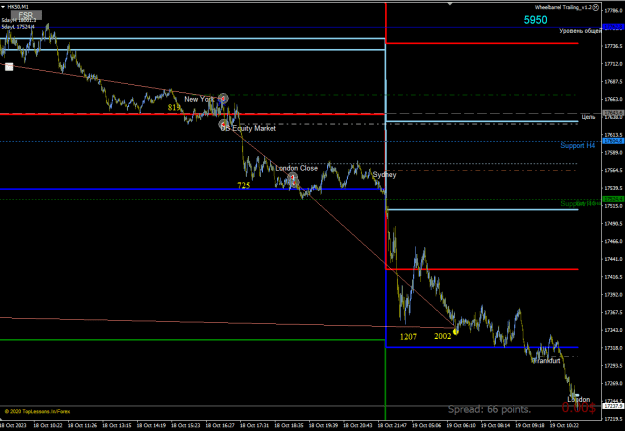This screenshot has height=431, width=625.
Task: Click the 5dayL 17524.4 label
Action: (x=18, y=27)
